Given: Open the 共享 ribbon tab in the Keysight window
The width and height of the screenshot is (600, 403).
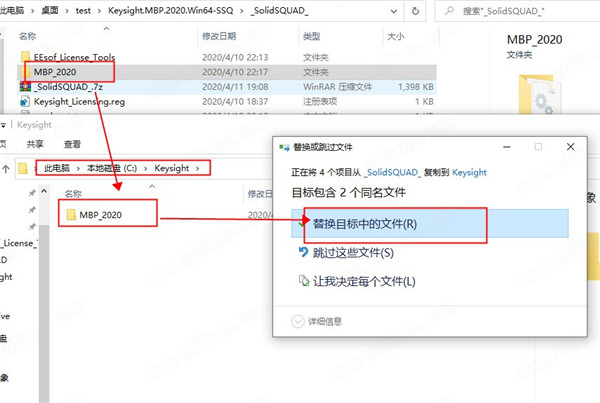Looking at the screenshot, I should pyautogui.click(x=35, y=144).
